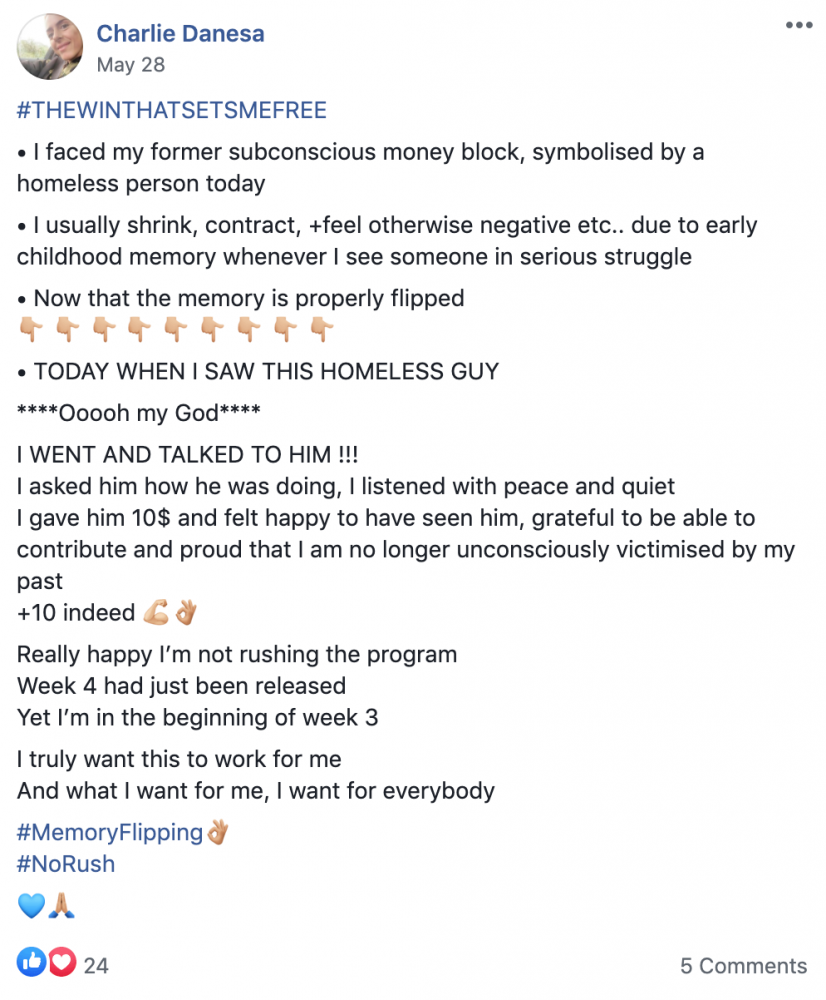The width and height of the screenshot is (826, 1000).
Task: Click the OK hand emoji after +10 indeed
Action: pyautogui.click(x=186, y=612)
